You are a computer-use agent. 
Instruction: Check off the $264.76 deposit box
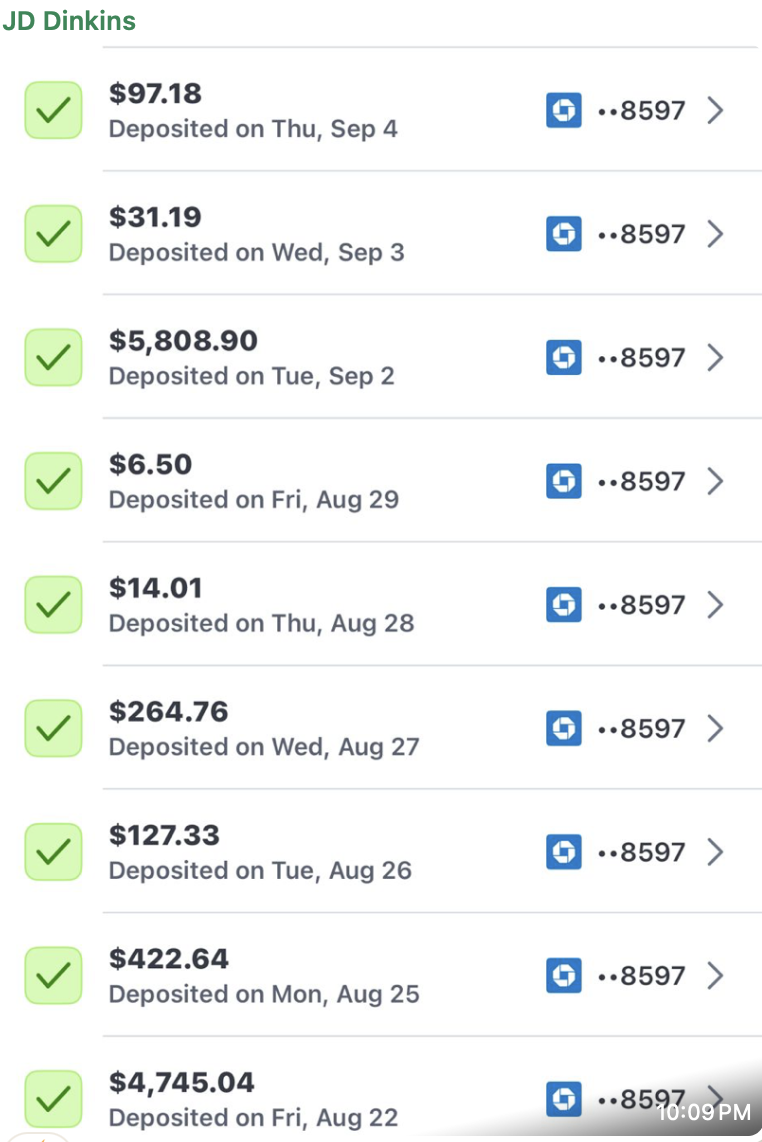pyautogui.click(x=53, y=728)
